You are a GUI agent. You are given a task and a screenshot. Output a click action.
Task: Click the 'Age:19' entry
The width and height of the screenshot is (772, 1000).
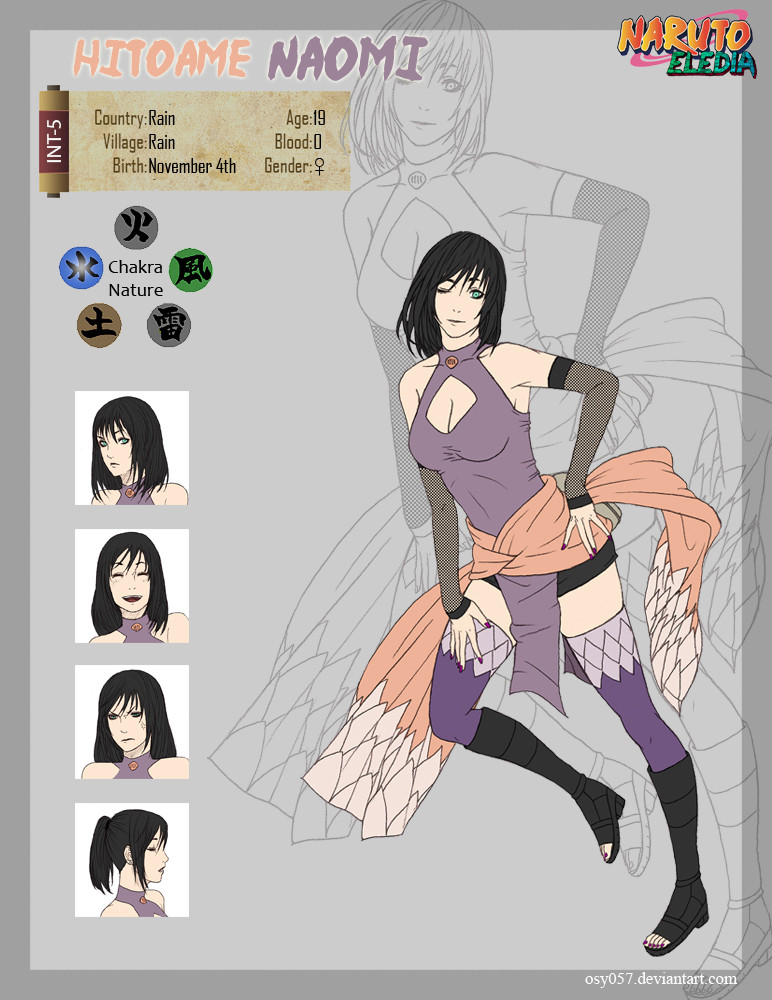click(306, 118)
